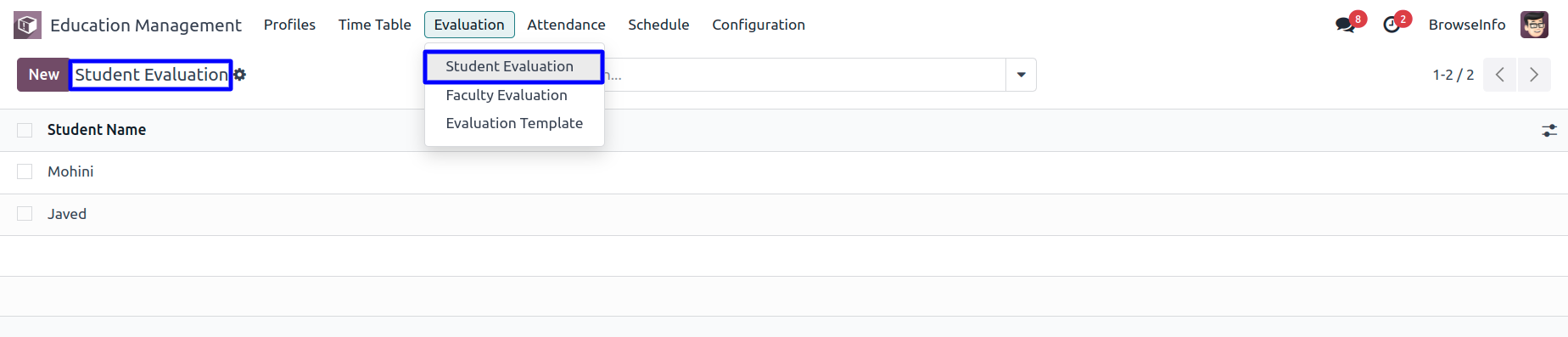Open the column settings adjust icon
This screenshot has width=1568, height=337.
tap(1549, 131)
